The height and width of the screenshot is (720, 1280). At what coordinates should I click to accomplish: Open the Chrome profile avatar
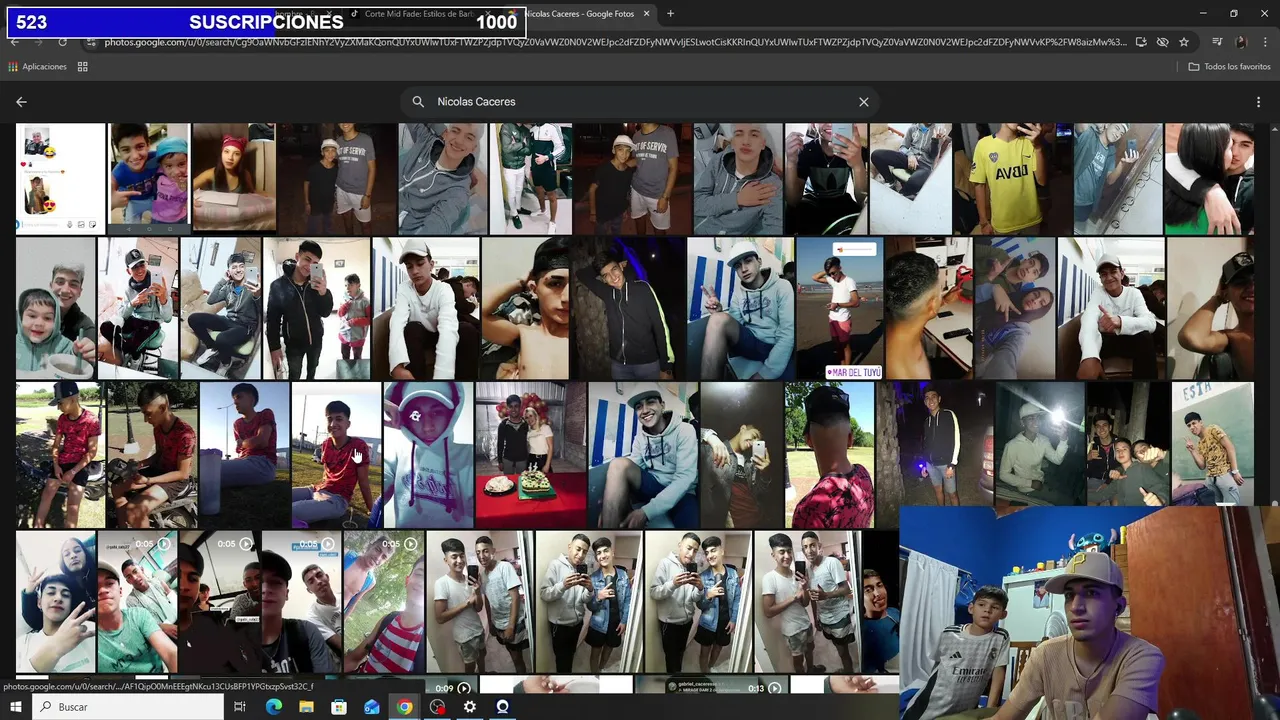coord(1241,42)
